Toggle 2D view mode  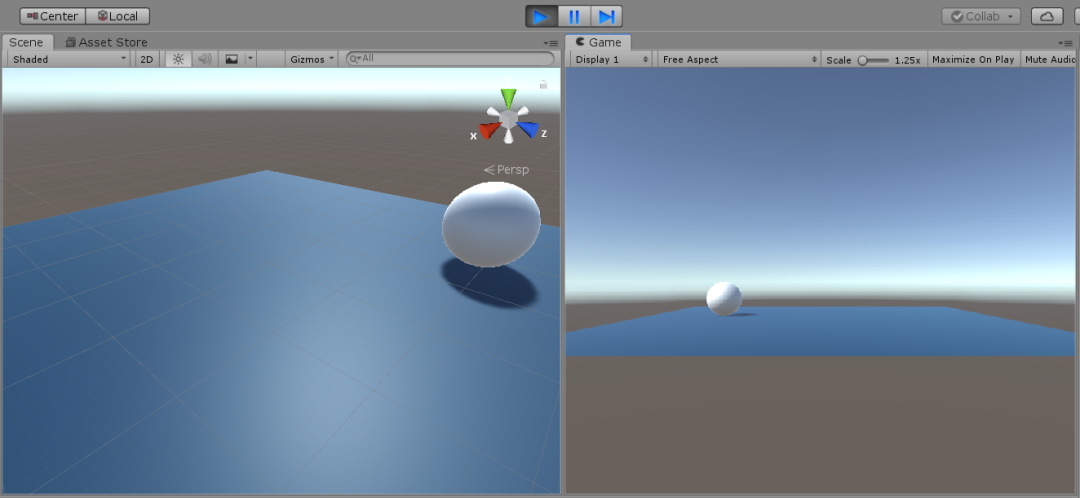click(147, 59)
